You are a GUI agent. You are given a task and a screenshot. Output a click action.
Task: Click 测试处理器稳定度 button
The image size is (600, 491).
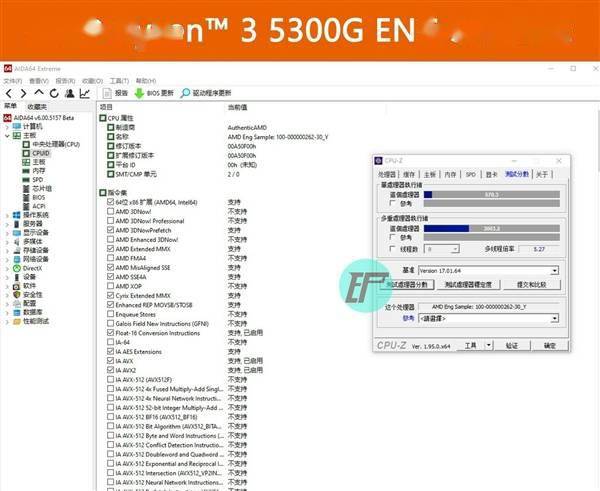(x=468, y=285)
